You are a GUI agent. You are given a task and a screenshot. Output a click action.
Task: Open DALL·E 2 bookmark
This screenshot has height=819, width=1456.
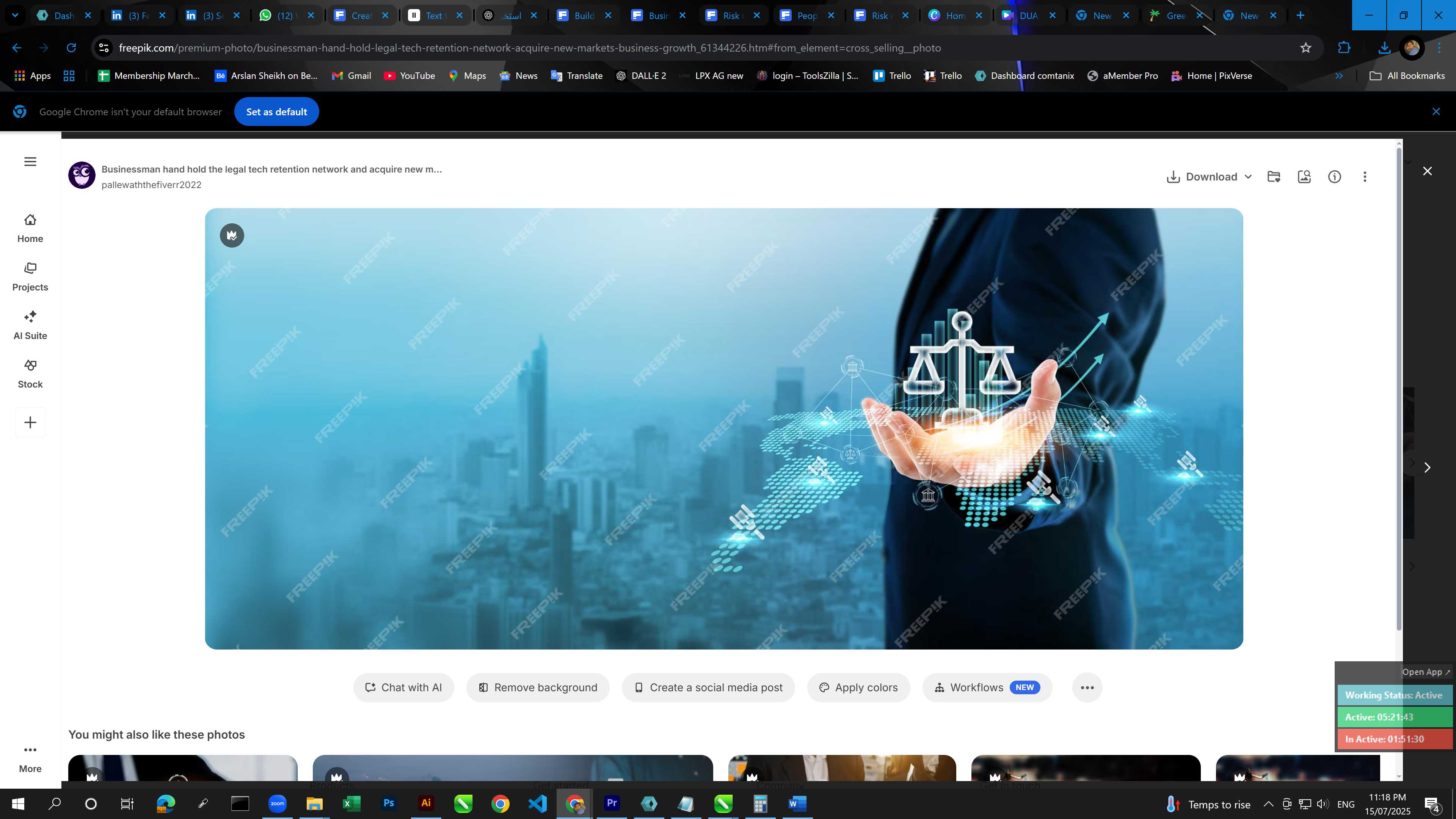(641, 76)
